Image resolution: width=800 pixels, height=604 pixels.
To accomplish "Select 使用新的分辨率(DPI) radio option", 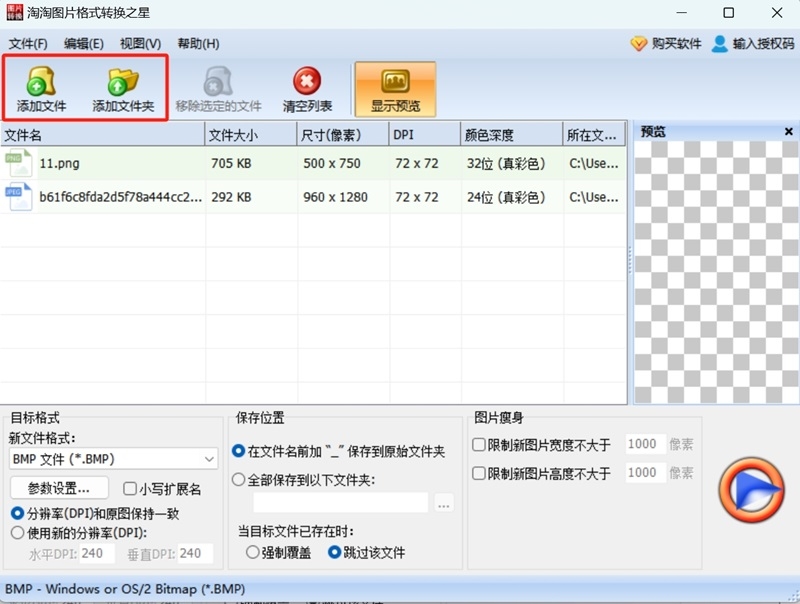I will pos(17,533).
